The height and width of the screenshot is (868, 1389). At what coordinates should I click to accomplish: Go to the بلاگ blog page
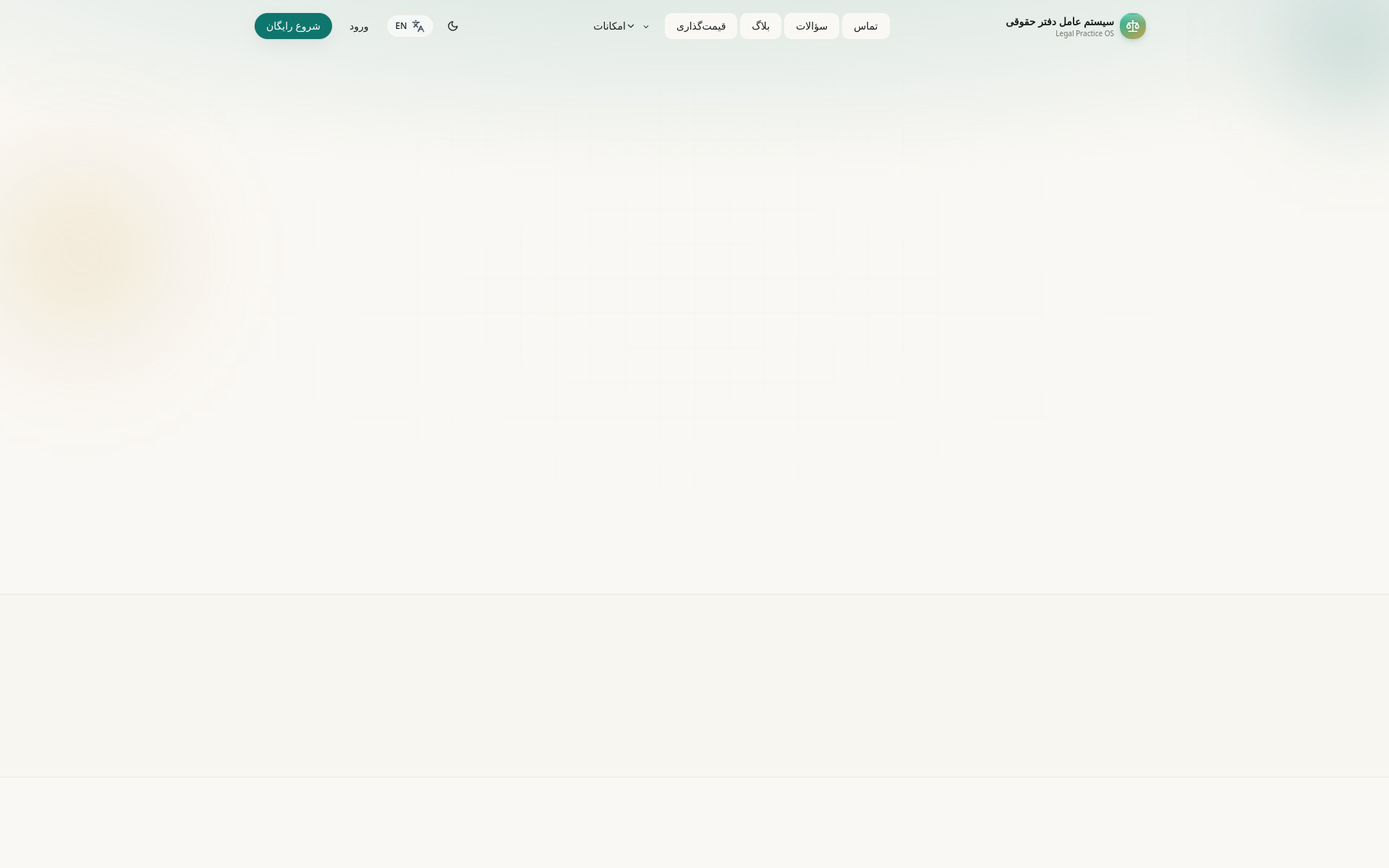(x=760, y=26)
